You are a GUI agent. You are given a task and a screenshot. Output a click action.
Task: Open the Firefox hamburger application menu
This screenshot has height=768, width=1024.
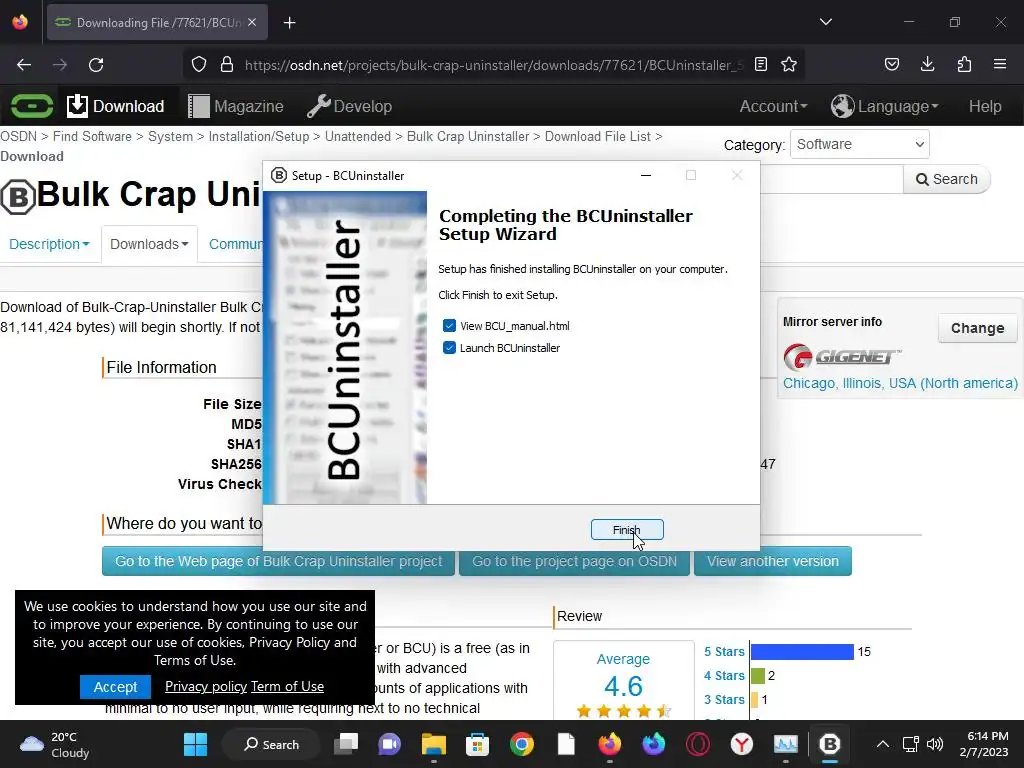[1000, 65]
